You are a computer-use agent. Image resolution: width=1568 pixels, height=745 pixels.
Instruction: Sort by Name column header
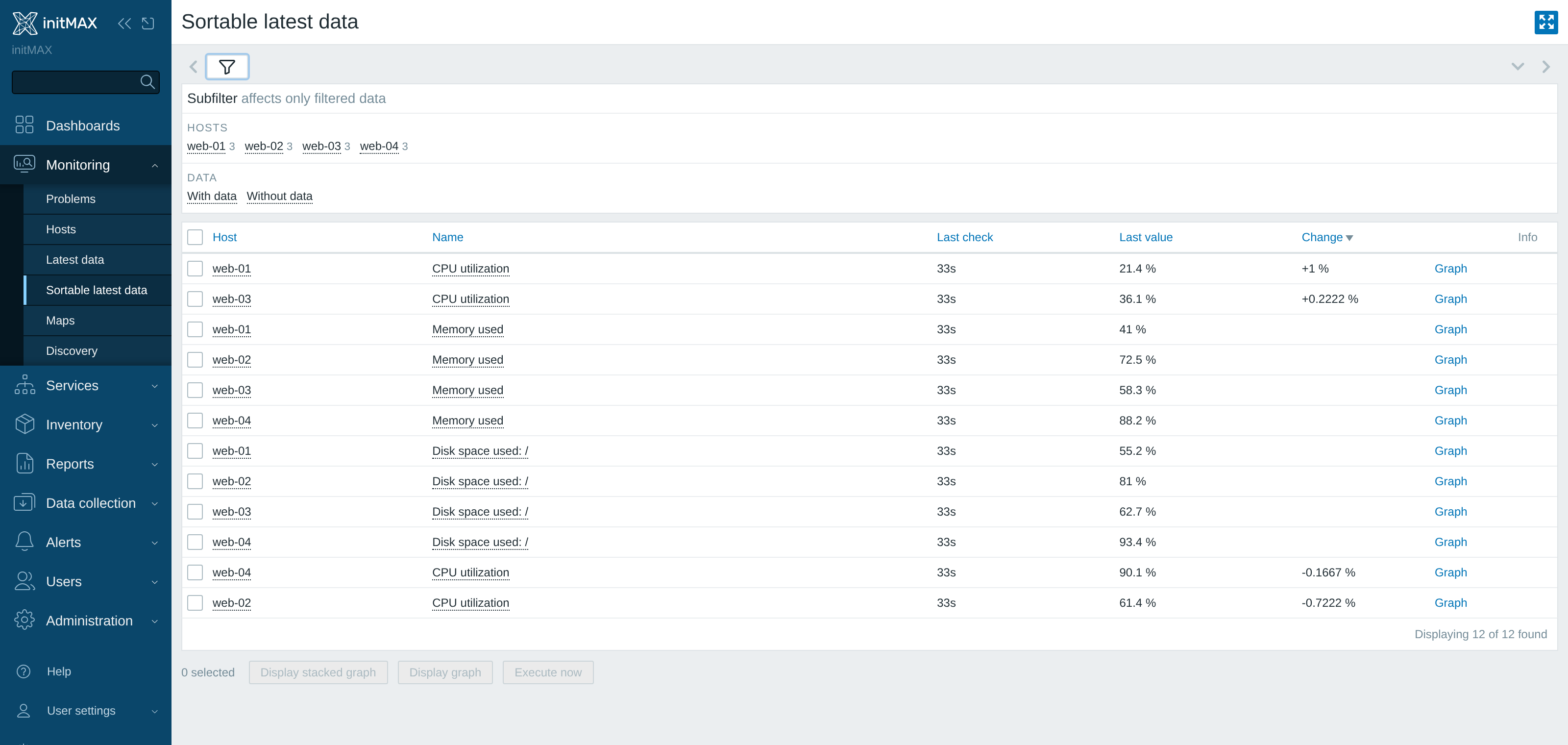447,237
